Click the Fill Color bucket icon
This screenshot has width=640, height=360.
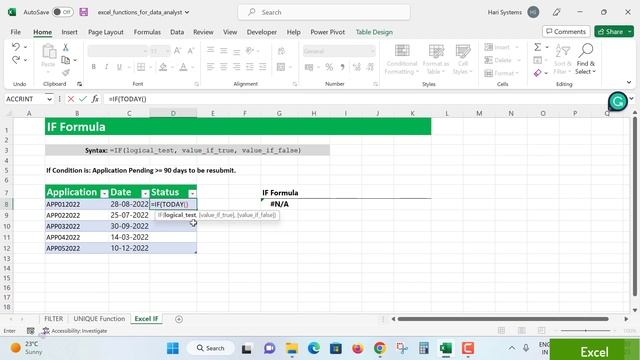pos(163,67)
